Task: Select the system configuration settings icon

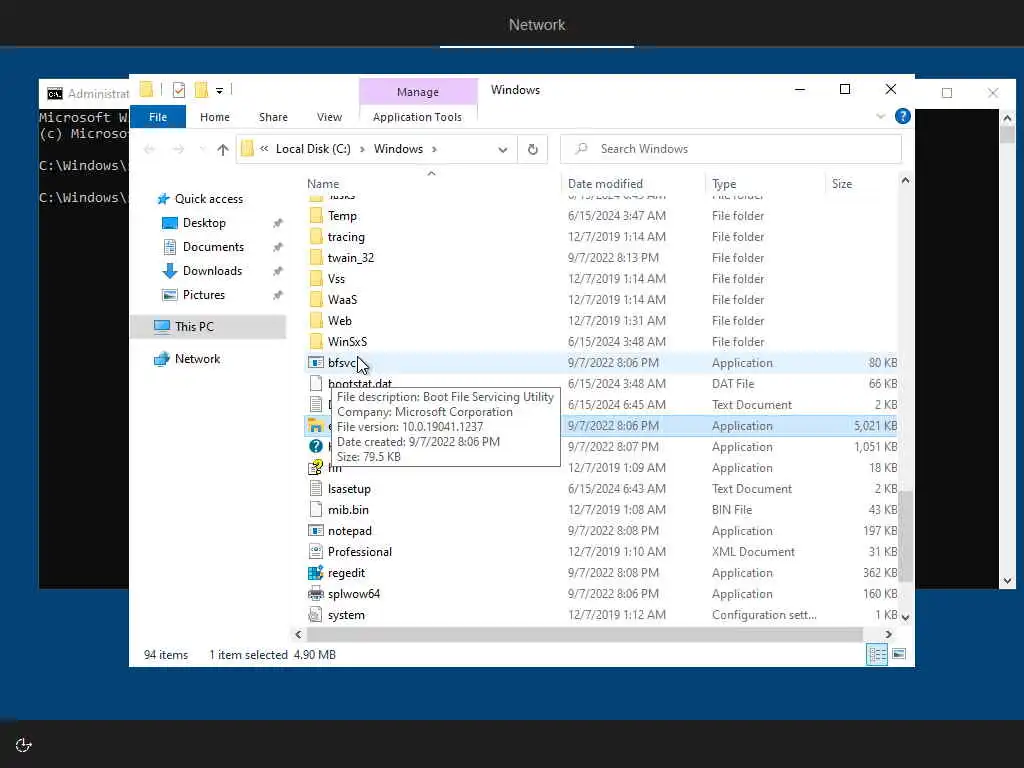Action: (316, 615)
